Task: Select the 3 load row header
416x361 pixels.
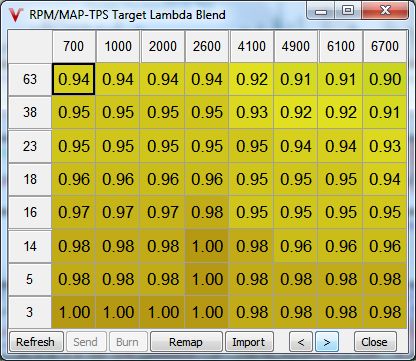Action: coord(30,312)
